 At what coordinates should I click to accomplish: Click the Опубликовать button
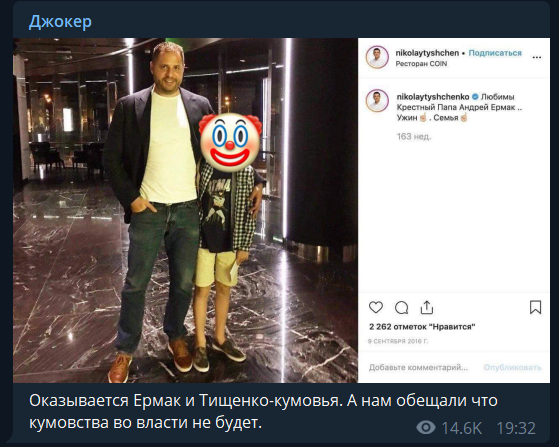pos(512,367)
